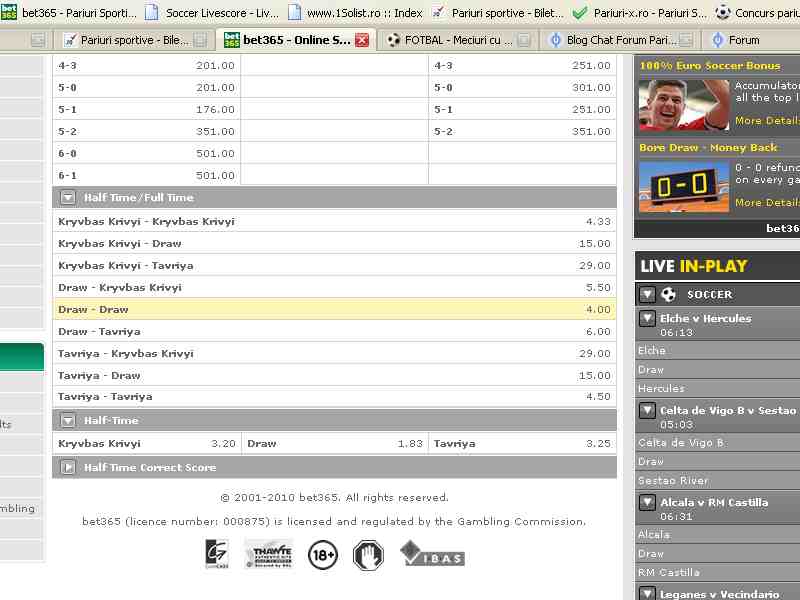
Task: Select Kryvbas Krivyi - Kryvbas Krivyi at 4.33
Action: coord(334,221)
